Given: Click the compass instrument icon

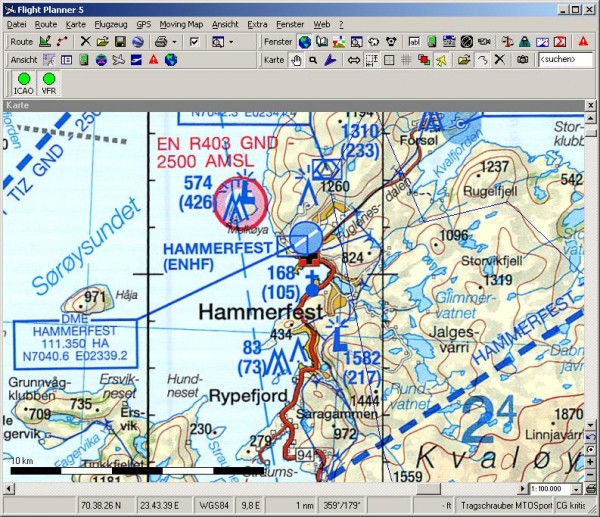Looking at the screenshot, I should pyautogui.click(x=466, y=41).
